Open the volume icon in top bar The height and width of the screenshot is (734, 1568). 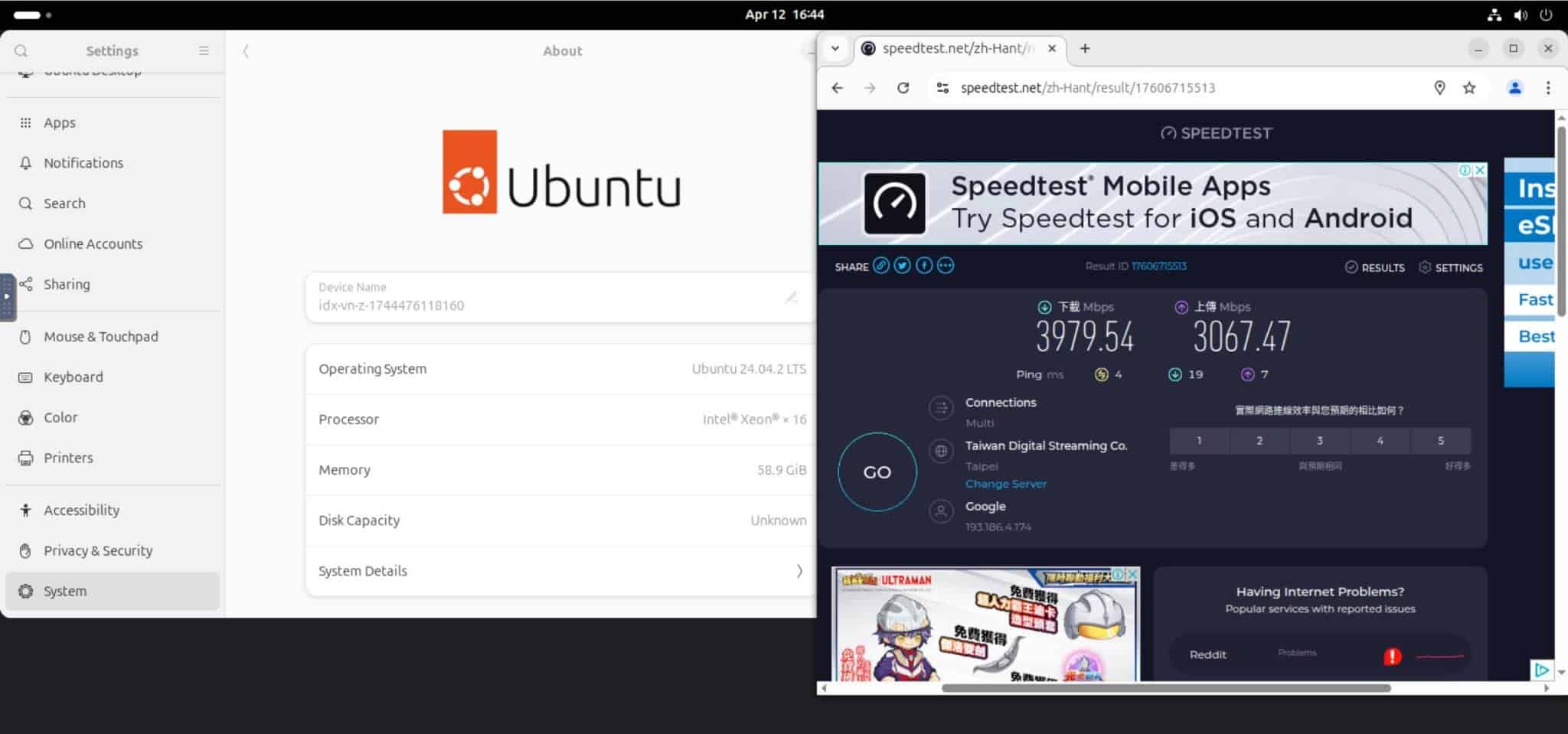pyautogui.click(x=1521, y=15)
